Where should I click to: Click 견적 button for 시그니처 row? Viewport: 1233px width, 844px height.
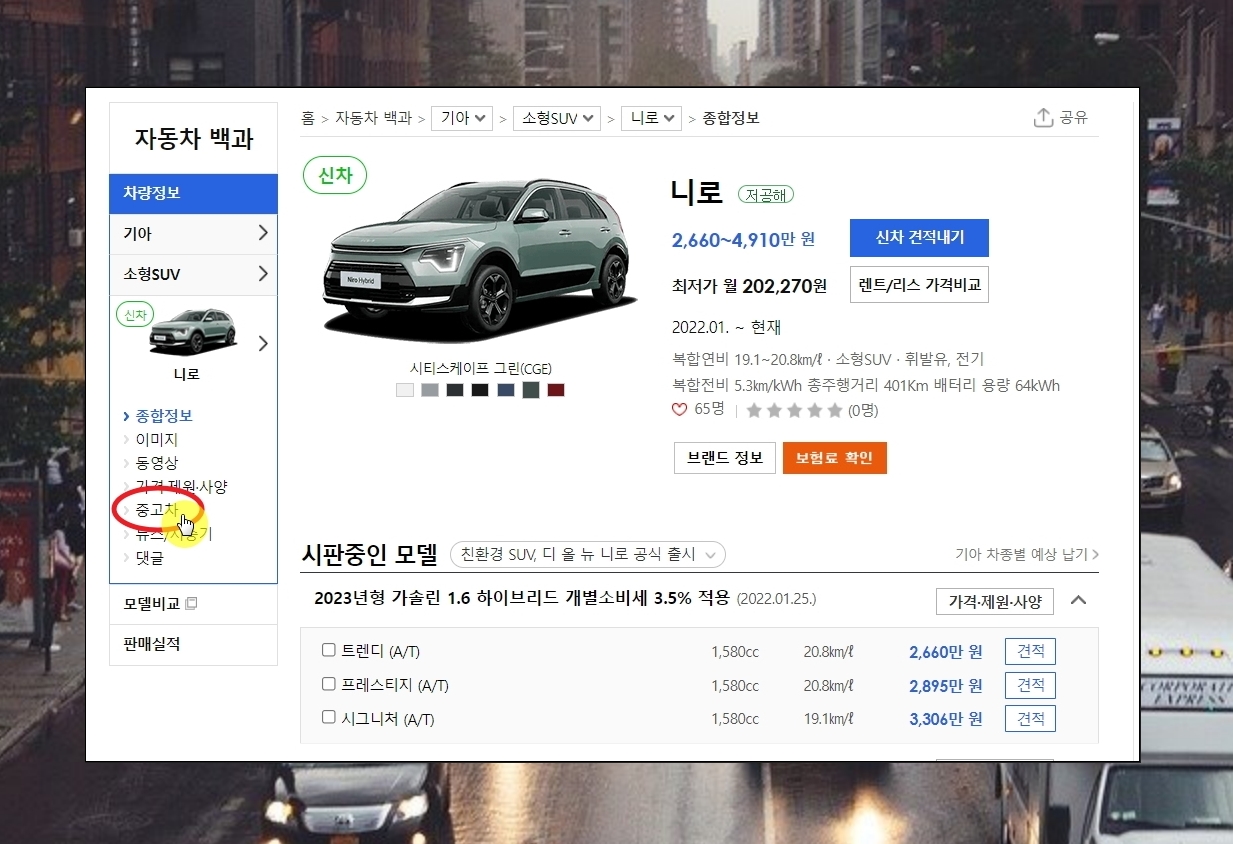[x=1030, y=718]
